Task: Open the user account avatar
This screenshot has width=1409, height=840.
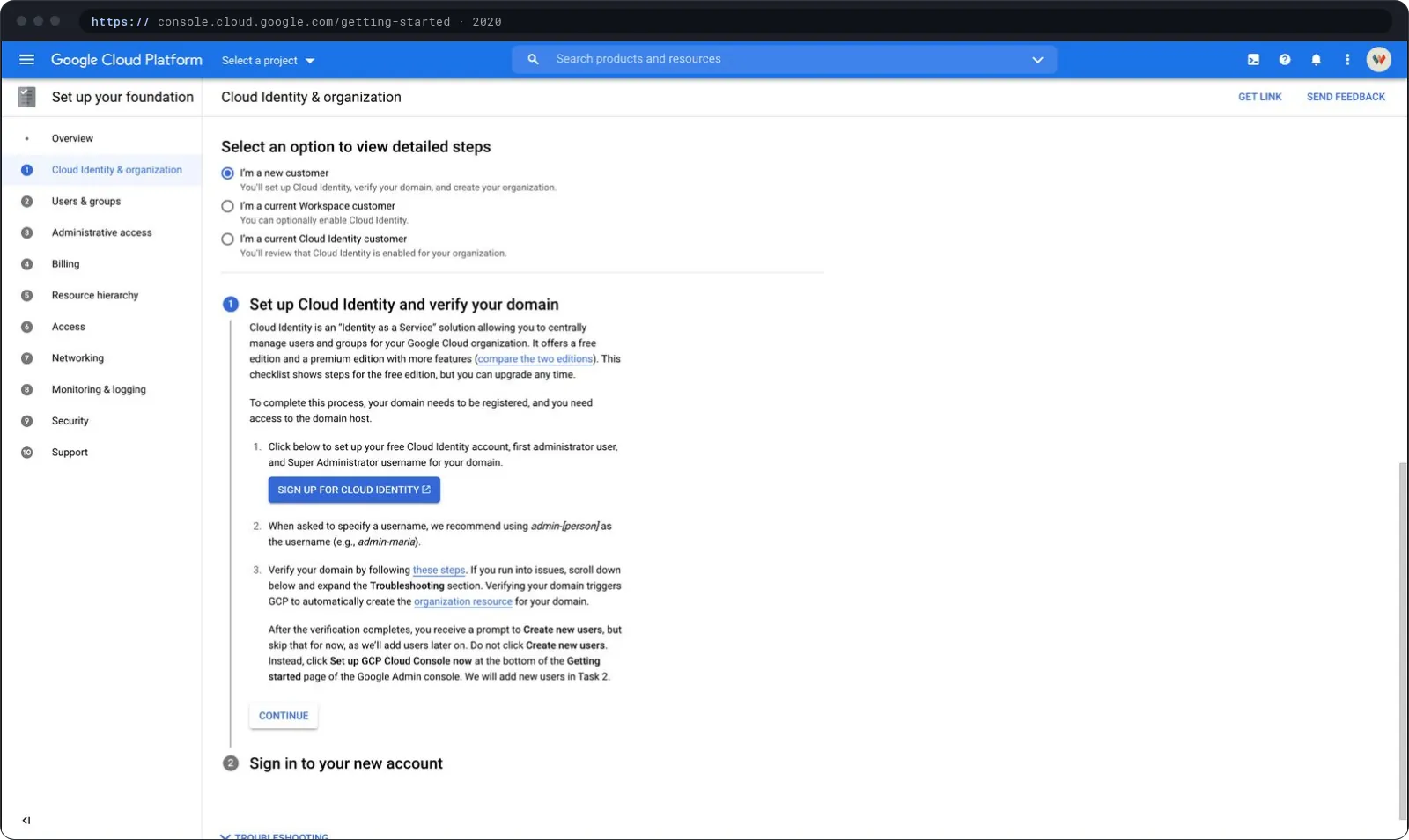Action: 1378,60
